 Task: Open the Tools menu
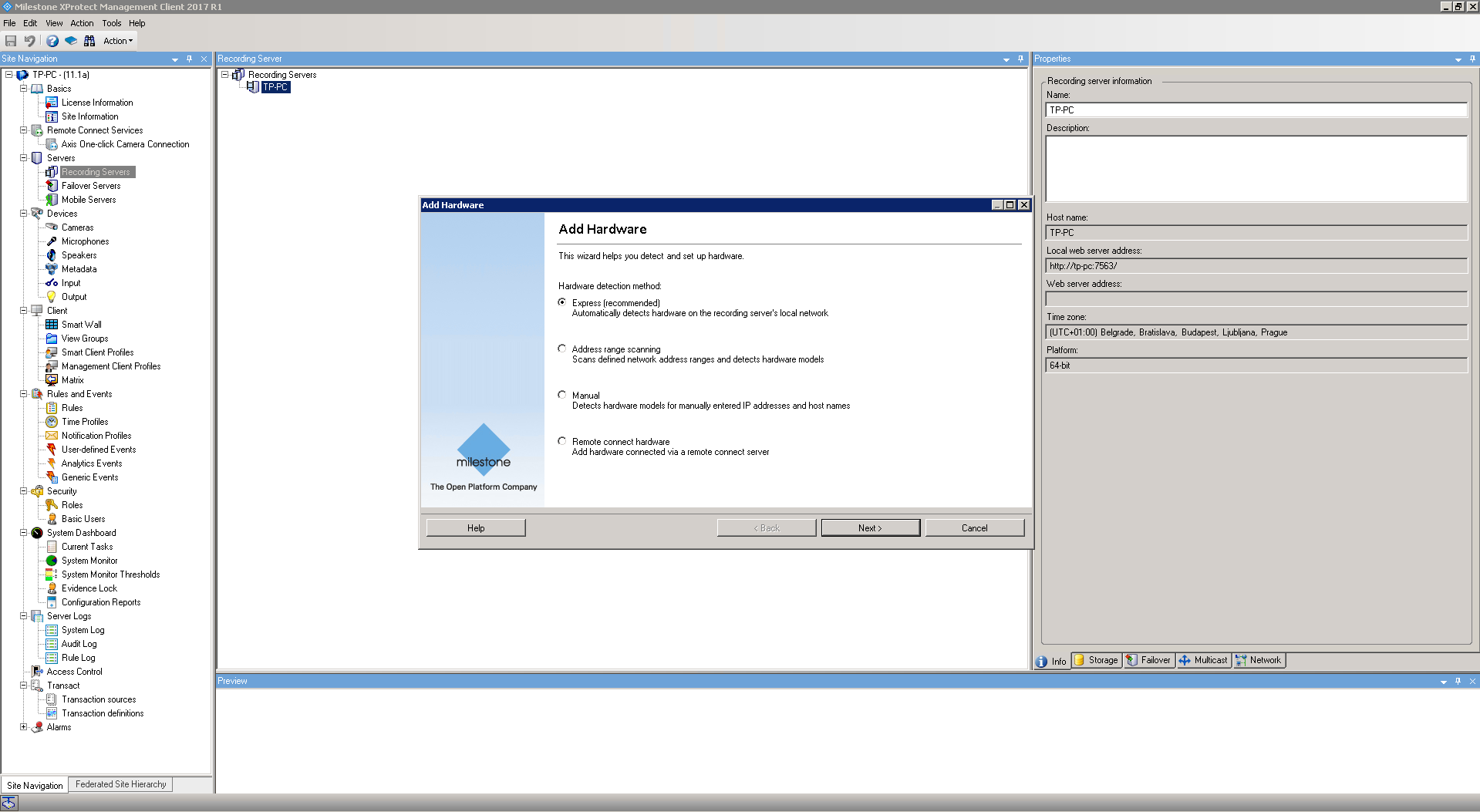click(x=112, y=23)
